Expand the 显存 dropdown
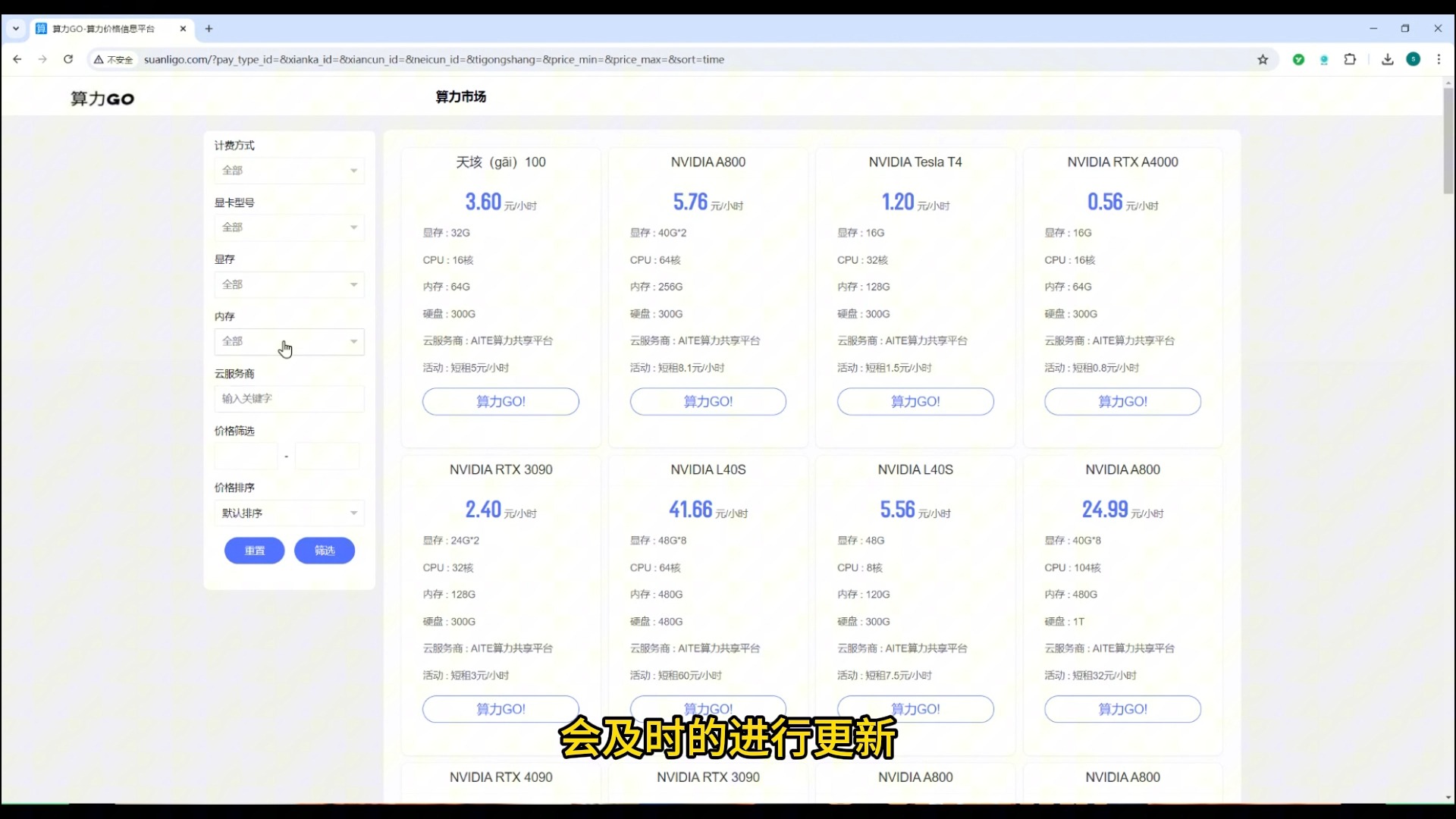Screen dimensions: 1456x819 tap(289, 284)
